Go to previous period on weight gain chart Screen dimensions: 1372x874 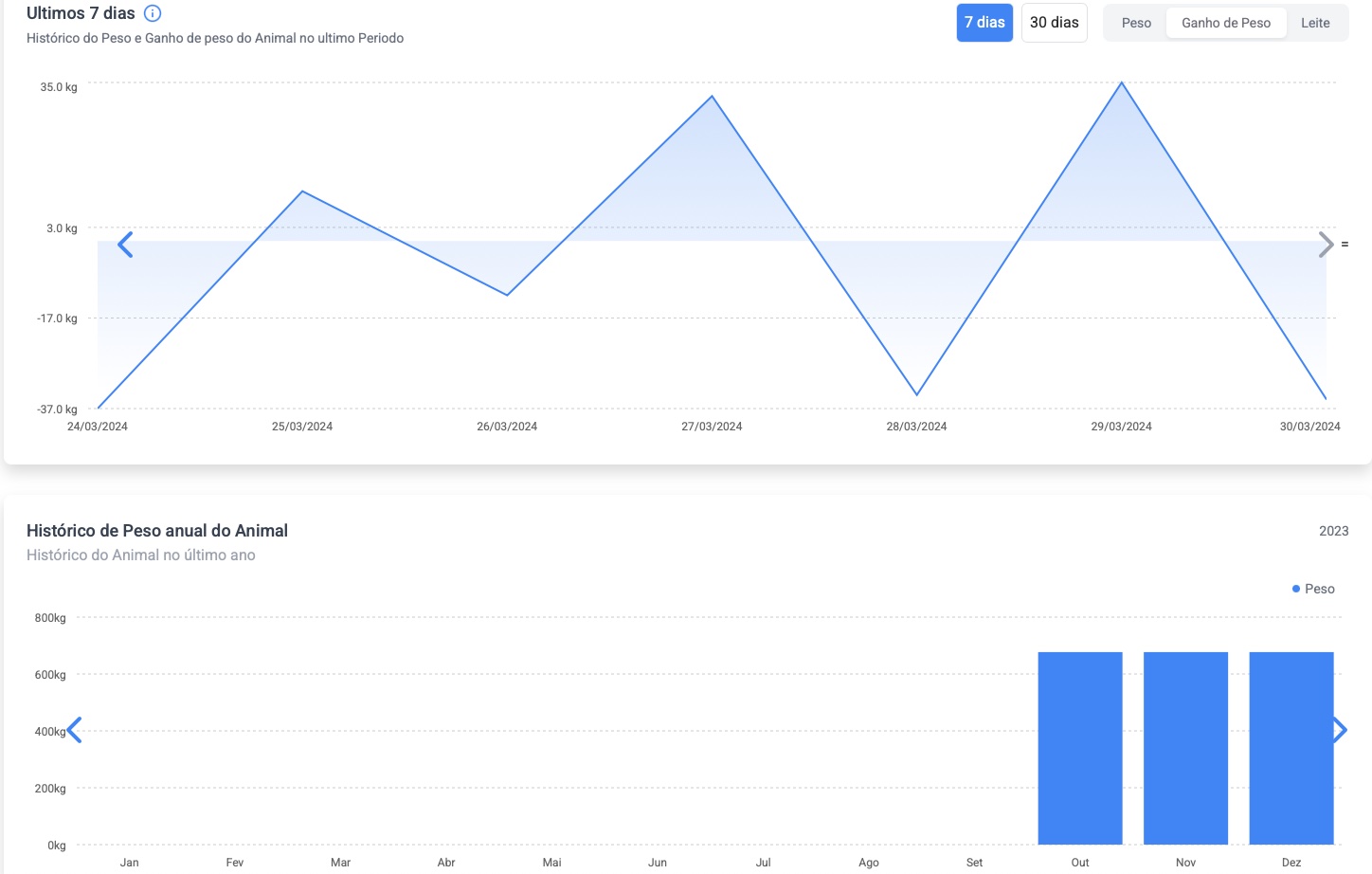[125, 245]
